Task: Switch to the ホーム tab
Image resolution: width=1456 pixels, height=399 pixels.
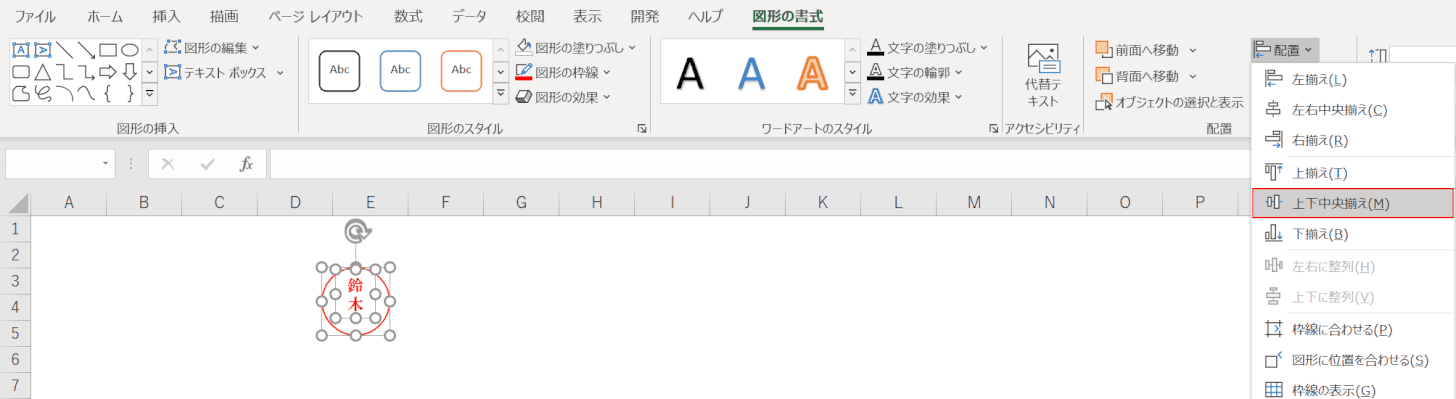Action: coord(106,17)
